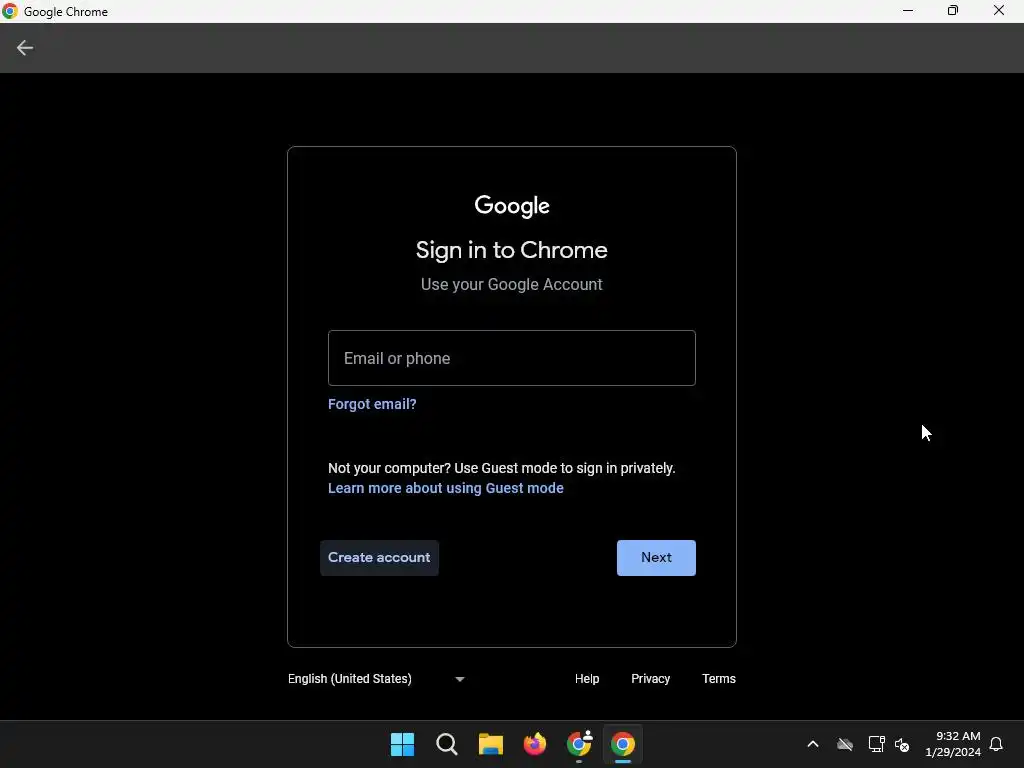Go back using the arrow icon
Image resolution: width=1024 pixels, height=768 pixels.
pyautogui.click(x=25, y=48)
